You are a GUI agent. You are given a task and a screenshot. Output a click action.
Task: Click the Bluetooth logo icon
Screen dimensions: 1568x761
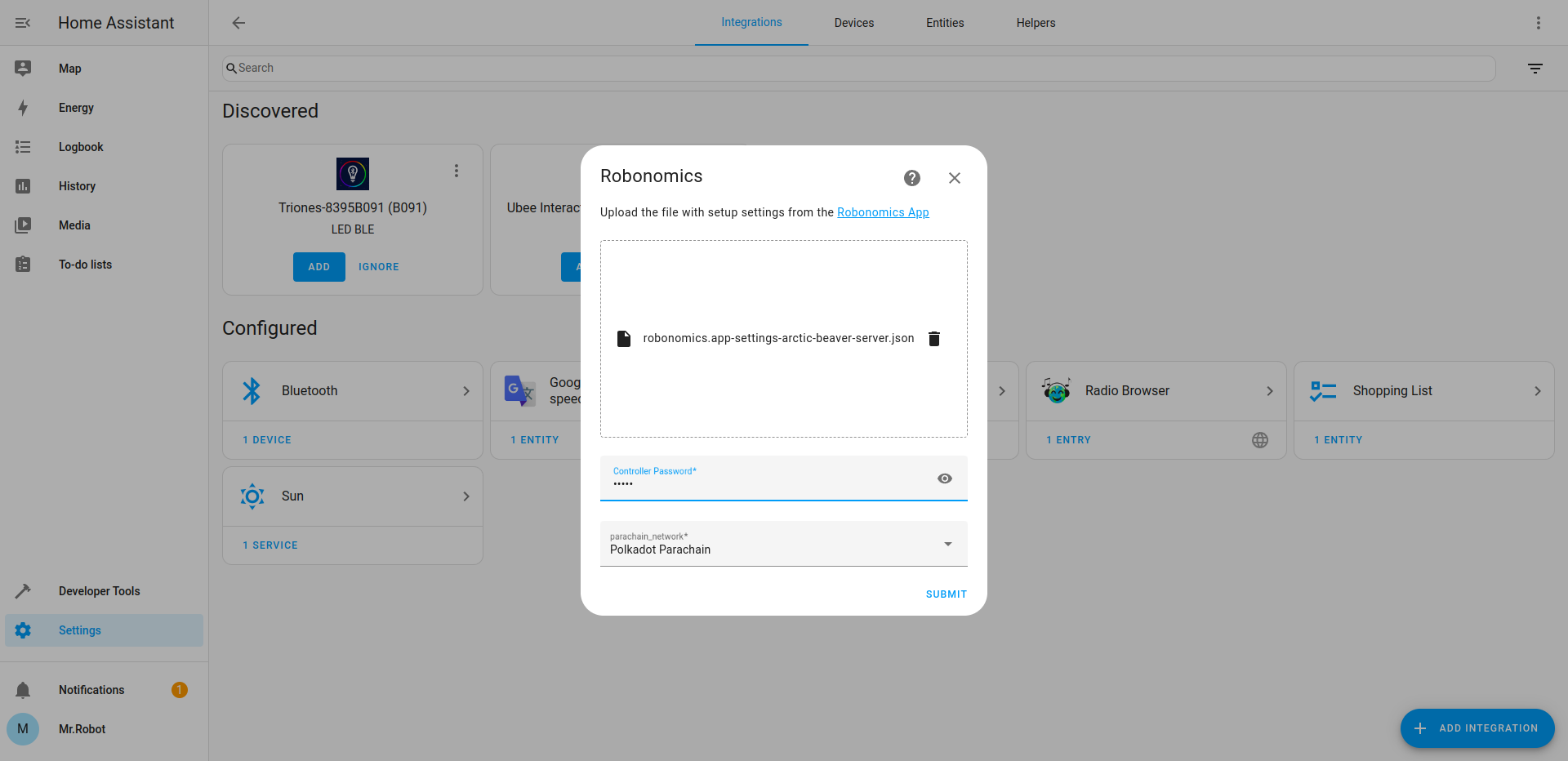252,391
